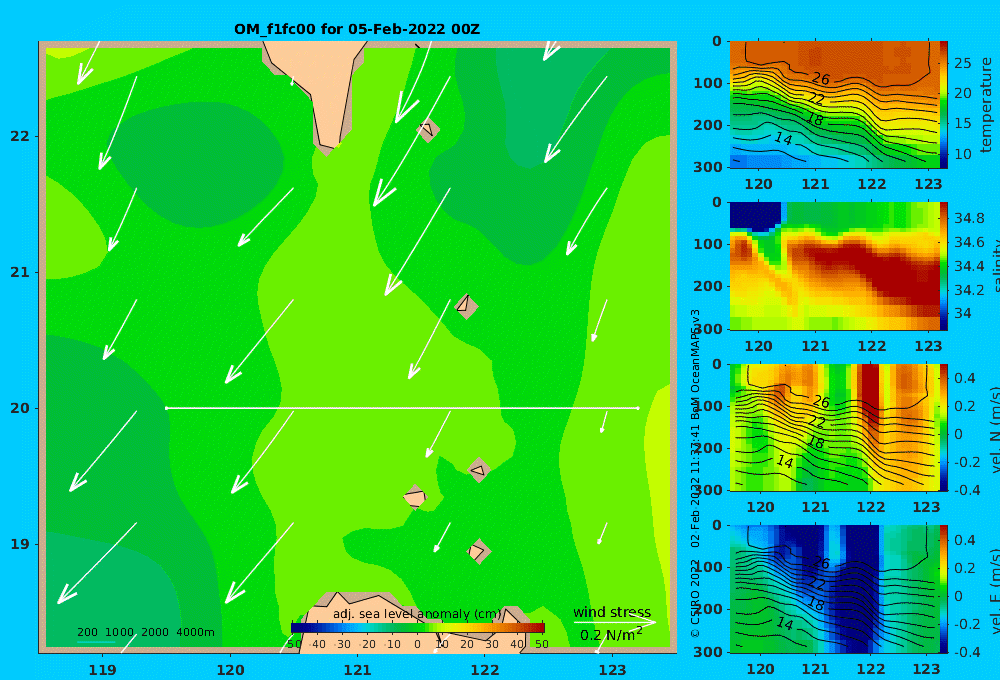1000x680 pixels.
Task: Click the 'adj. sea level anomaly (cm)' label
Action: [417, 614]
